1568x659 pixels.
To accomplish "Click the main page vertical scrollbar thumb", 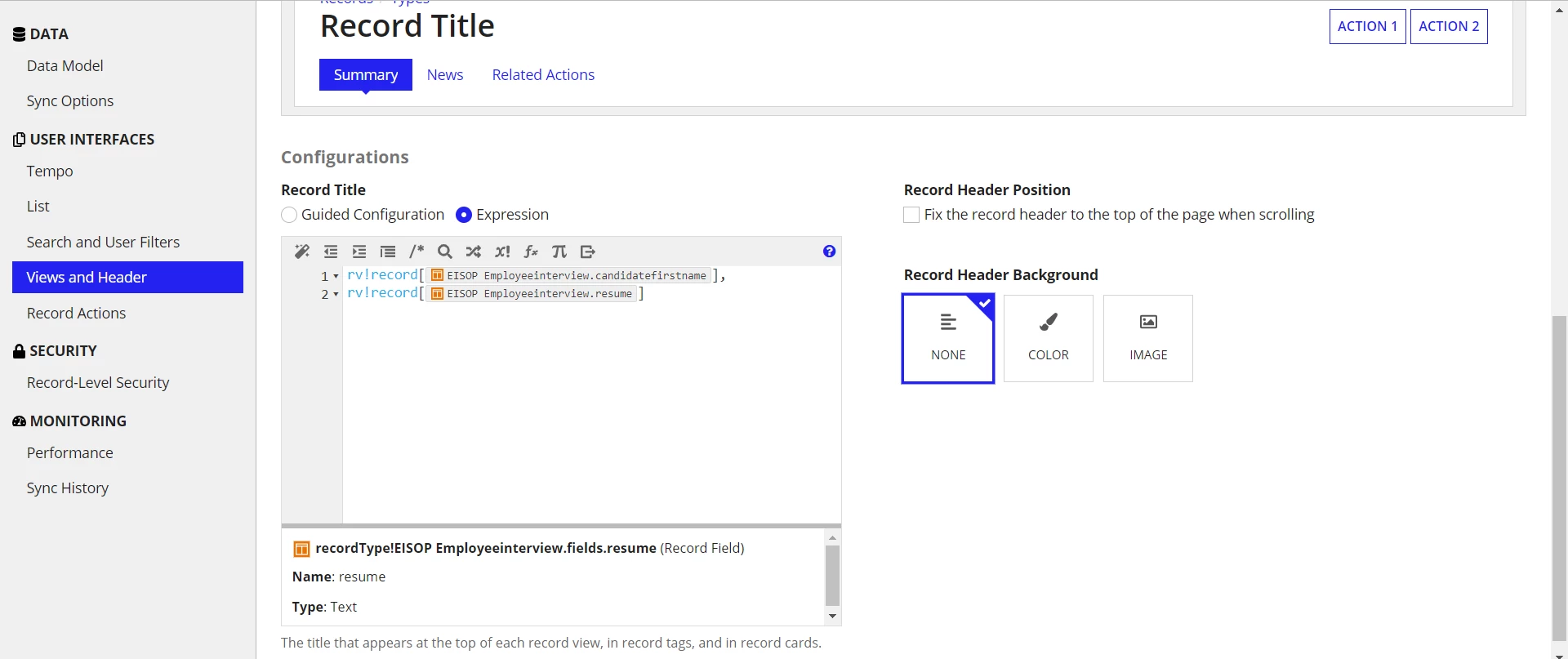I will [1559, 478].
